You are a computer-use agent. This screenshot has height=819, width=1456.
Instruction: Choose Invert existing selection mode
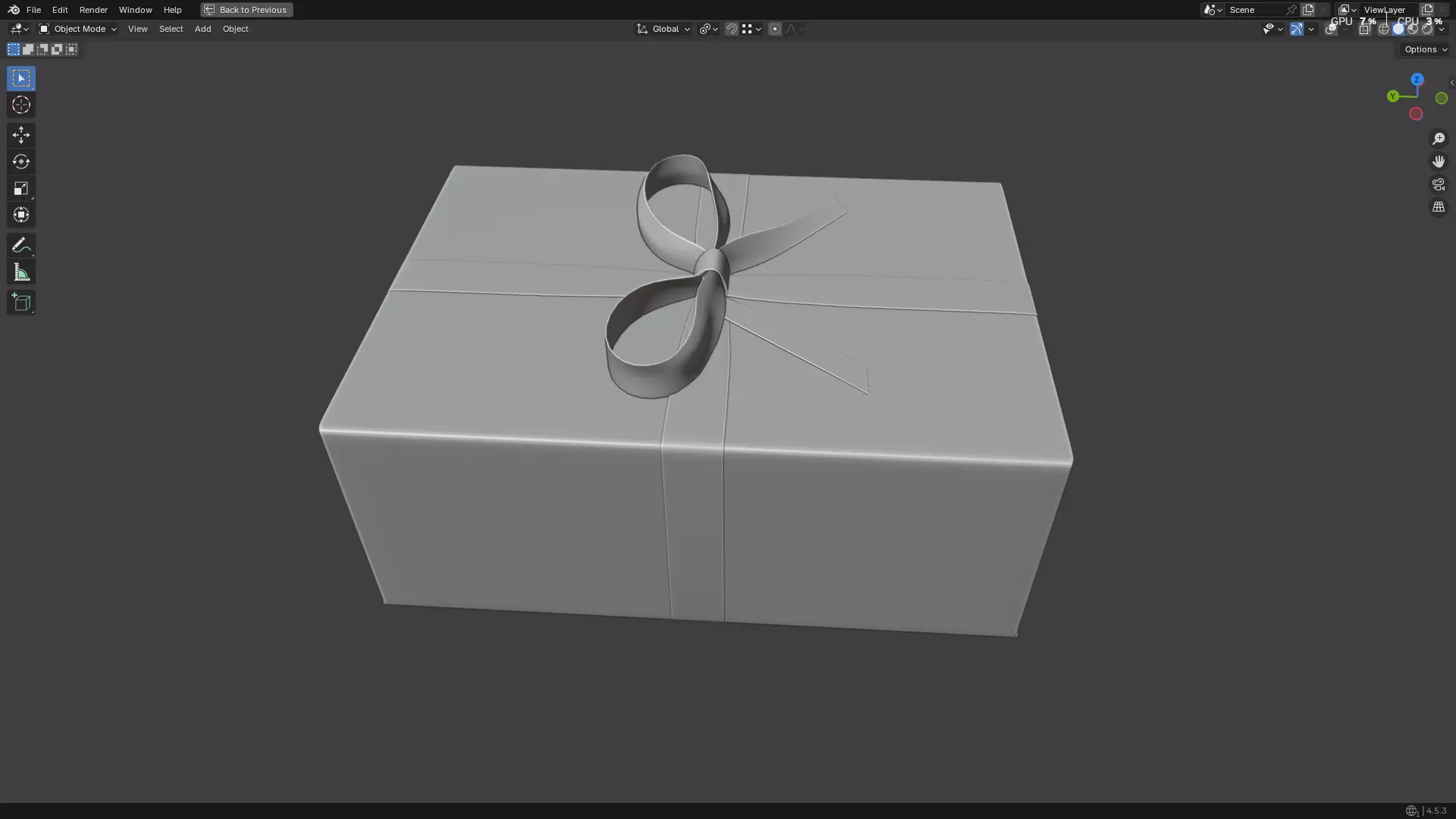tap(57, 49)
